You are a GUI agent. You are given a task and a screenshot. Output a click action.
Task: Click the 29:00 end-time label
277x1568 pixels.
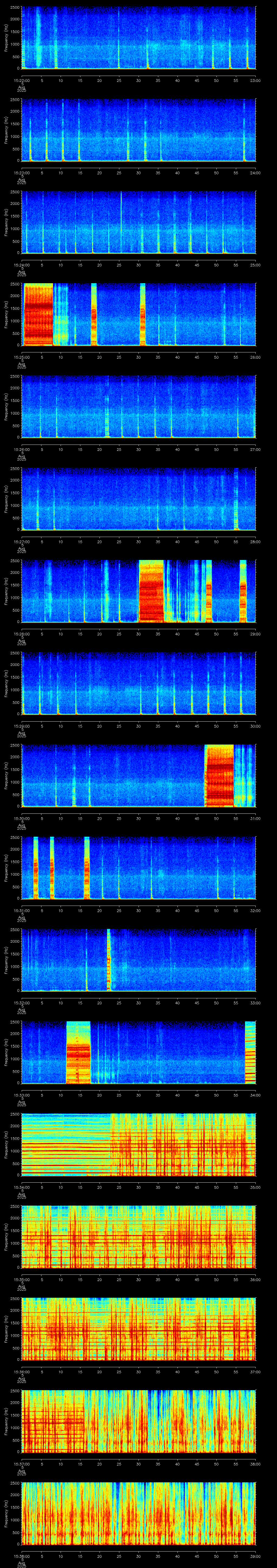point(255,634)
